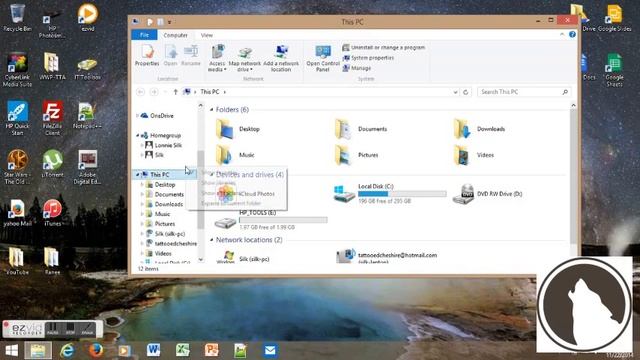Open Google Slides desktop shortcut
The width and height of the screenshot is (640, 360).
[614, 18]
